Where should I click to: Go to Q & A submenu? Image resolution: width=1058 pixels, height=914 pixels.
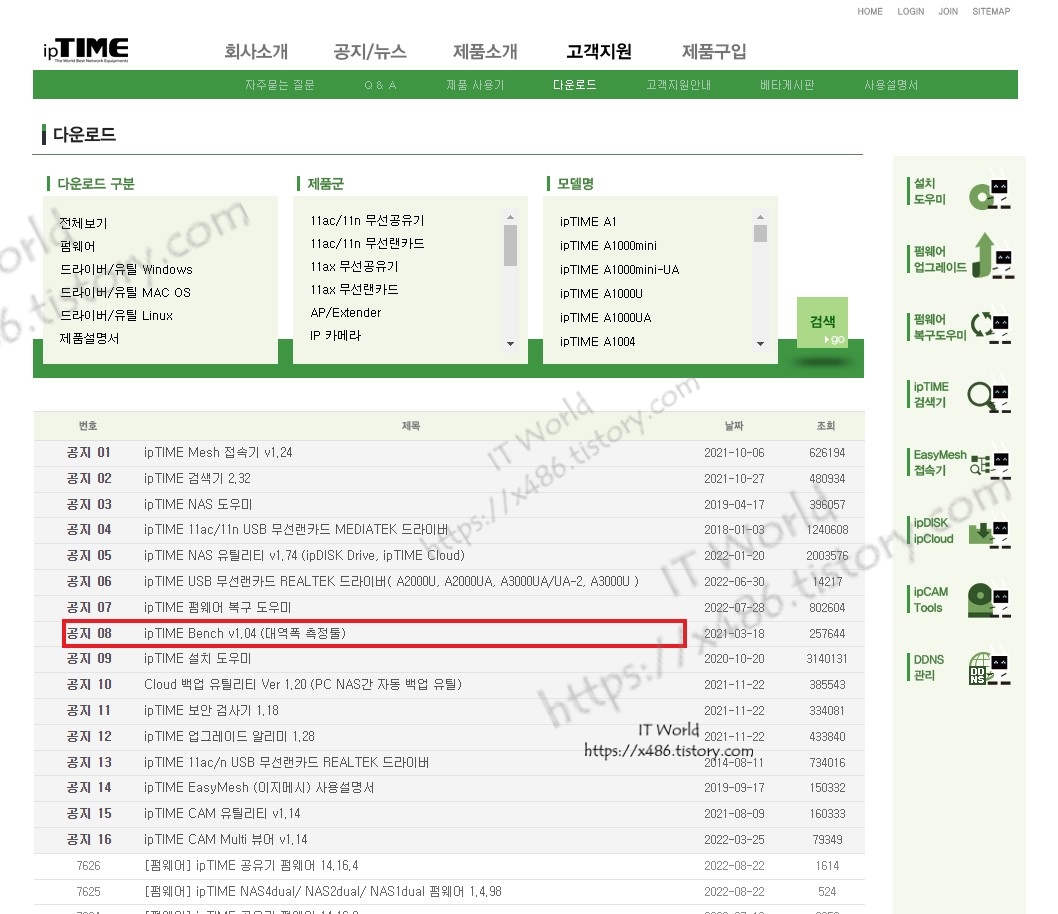(x=380, y=85)
